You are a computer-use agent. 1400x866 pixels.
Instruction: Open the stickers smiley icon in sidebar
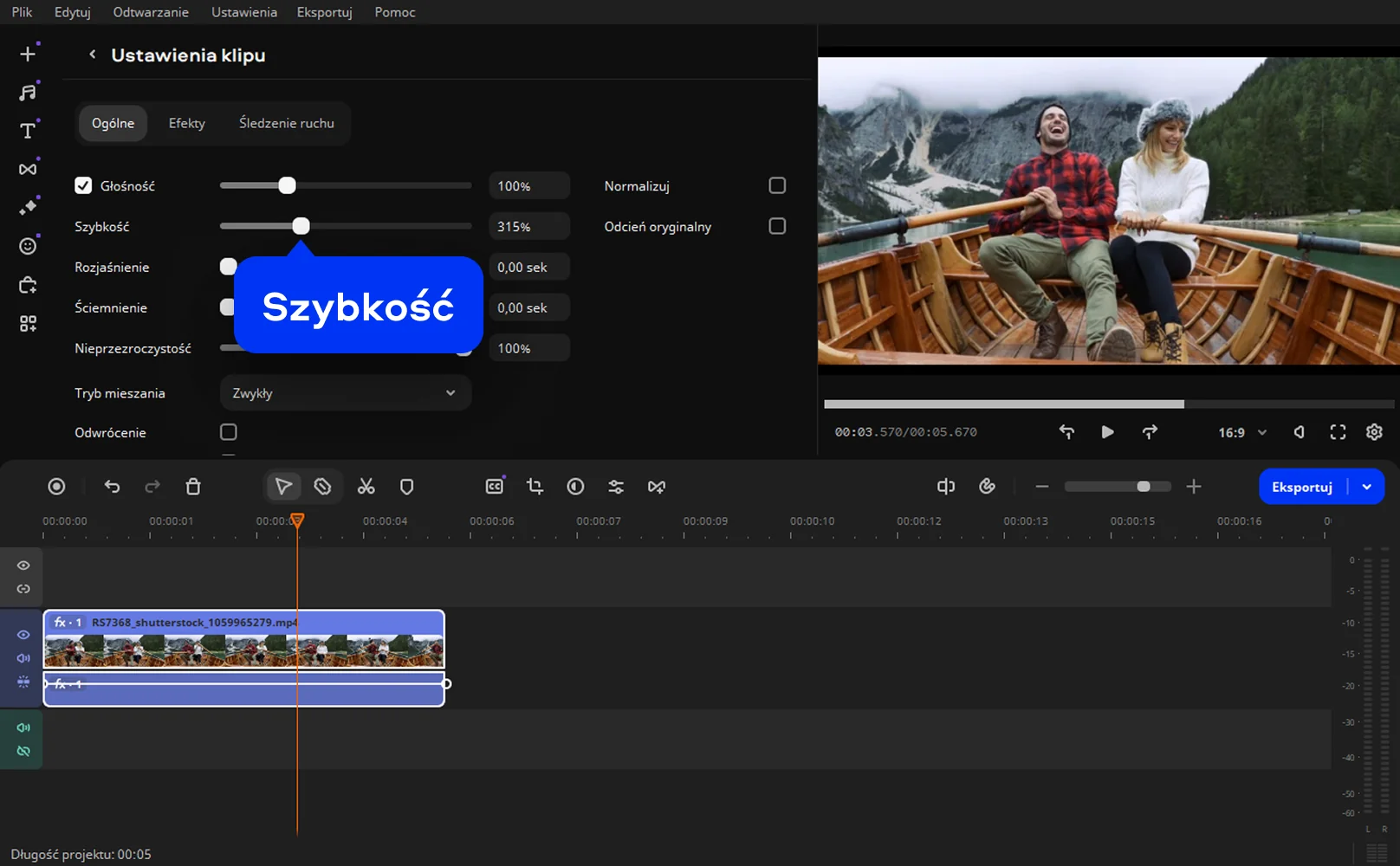[x=28, y=247]
